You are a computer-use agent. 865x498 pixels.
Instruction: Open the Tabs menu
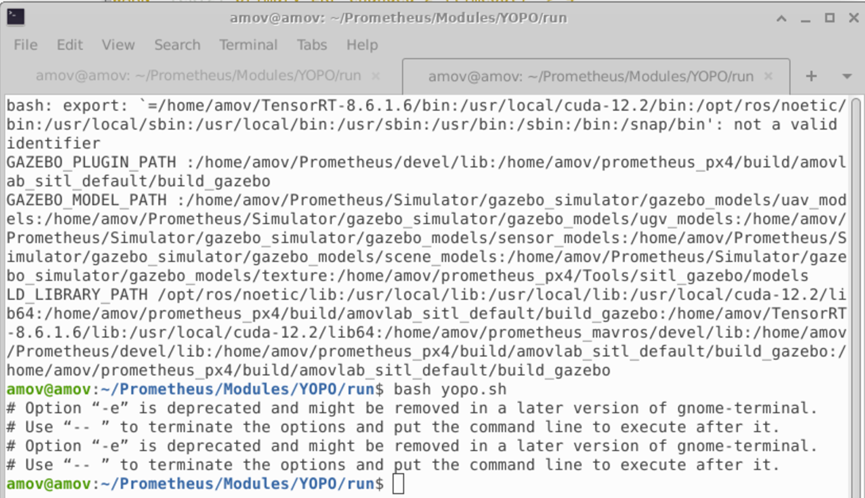tap(312, 45)
